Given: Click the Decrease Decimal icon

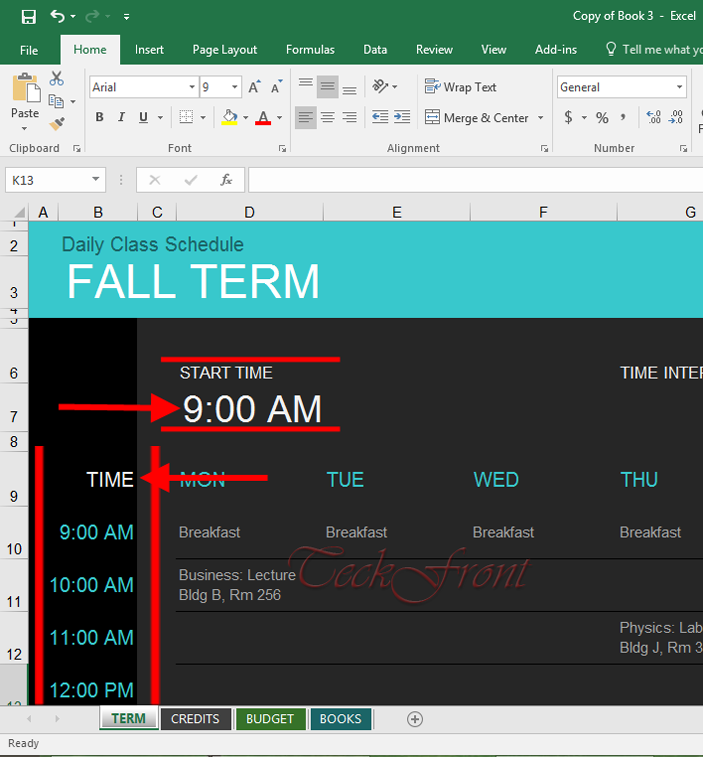Looking at the screenshot, I should pyautogui.click(x=675, y=117).
